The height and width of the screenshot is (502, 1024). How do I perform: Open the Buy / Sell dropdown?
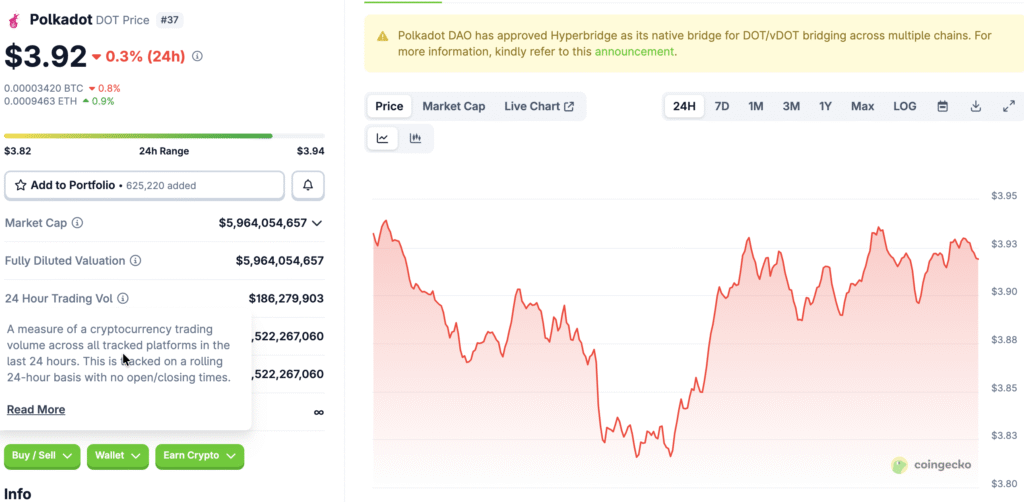click(x=42, y=456)
